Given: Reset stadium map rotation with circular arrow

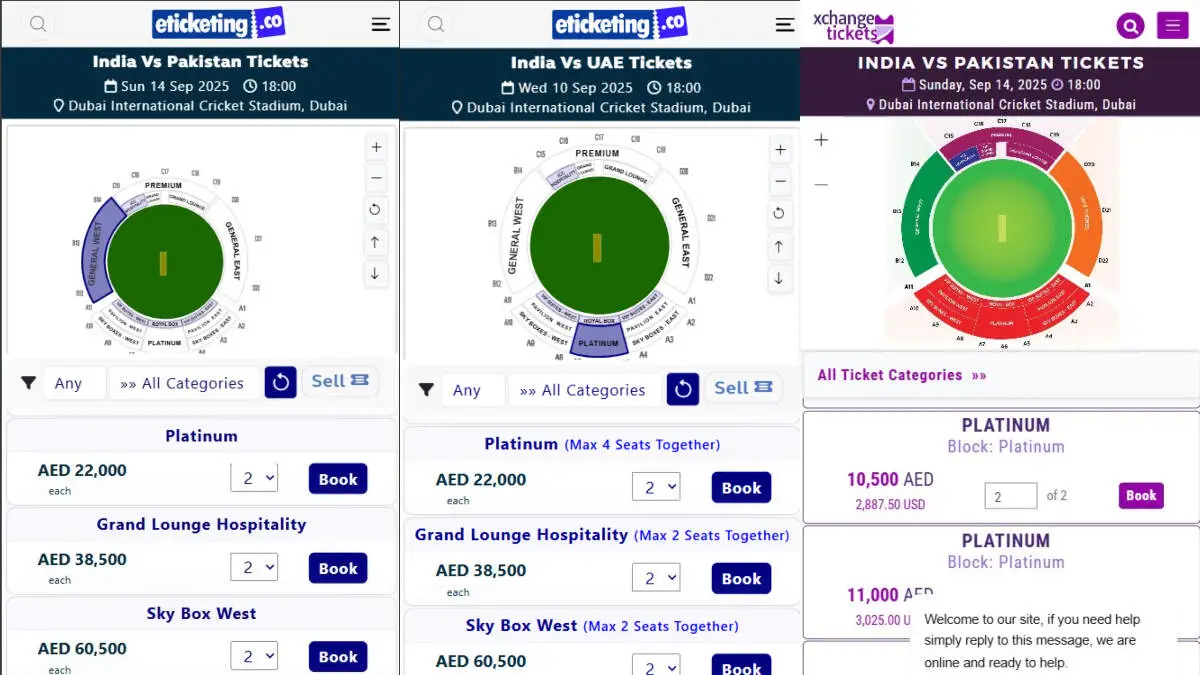Looking at the screenshot, I should tap(376, 210).
